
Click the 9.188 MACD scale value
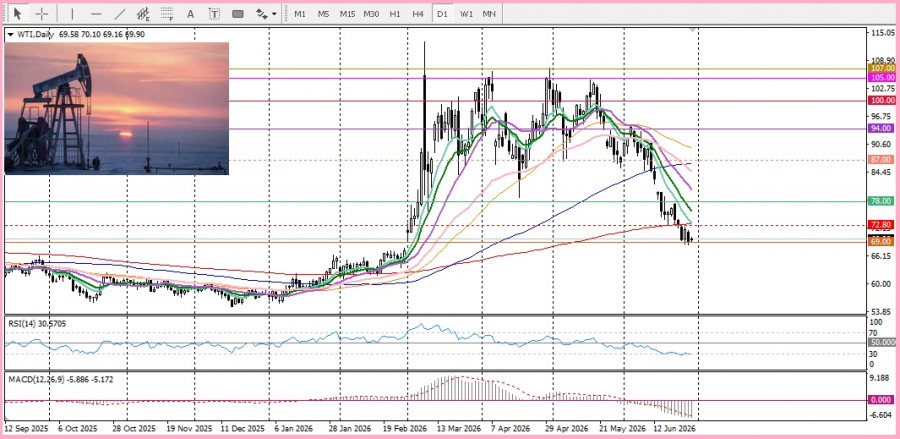pos(882,378)
